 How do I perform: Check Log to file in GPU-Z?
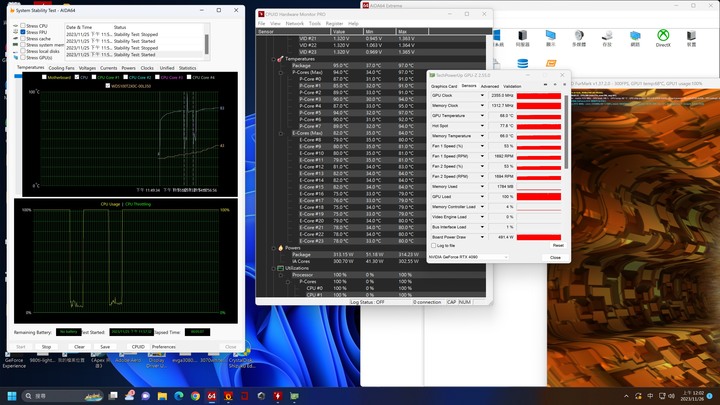coord(433,246)
